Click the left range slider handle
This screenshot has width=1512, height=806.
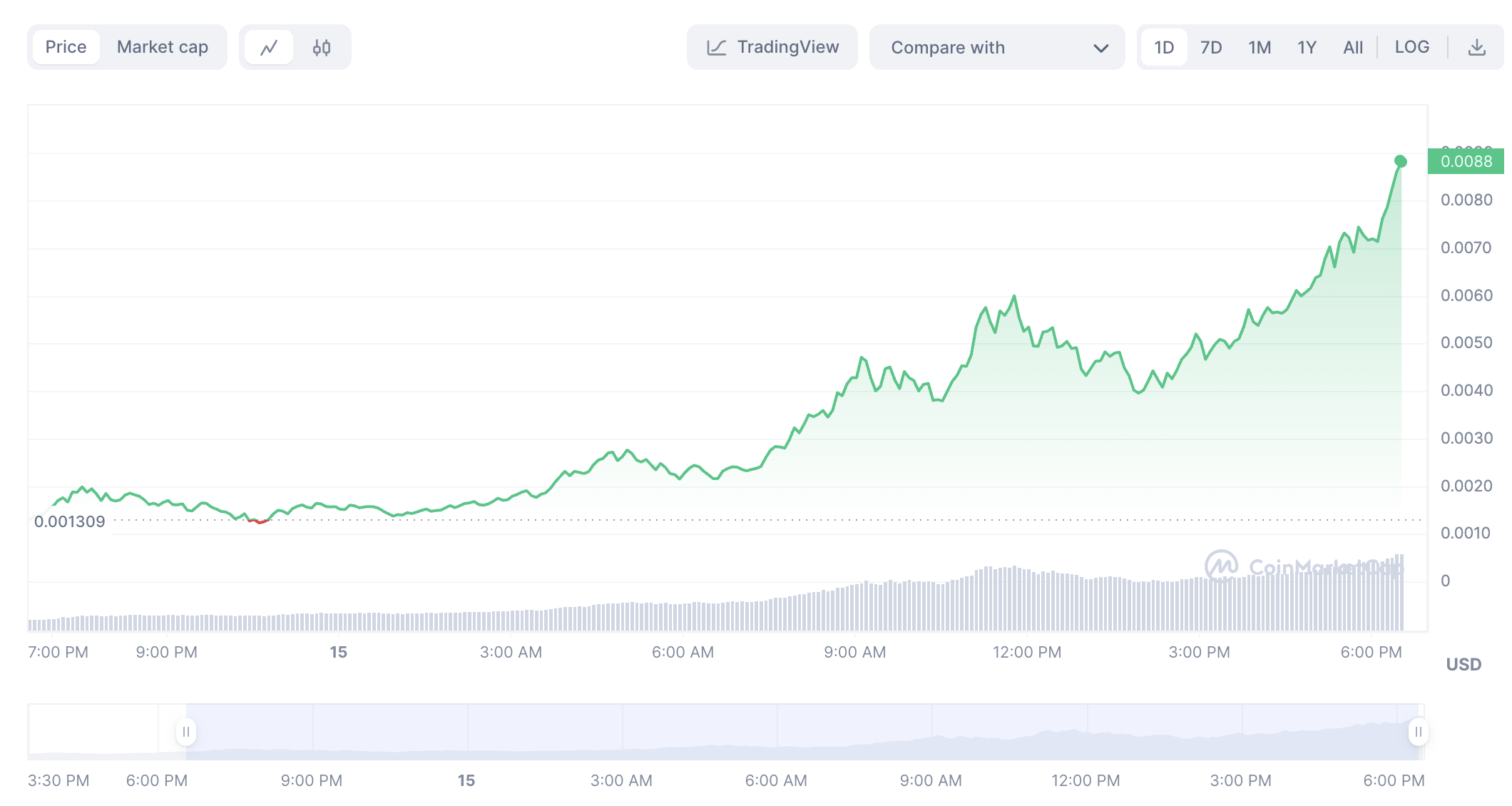[x=186, y=732]
